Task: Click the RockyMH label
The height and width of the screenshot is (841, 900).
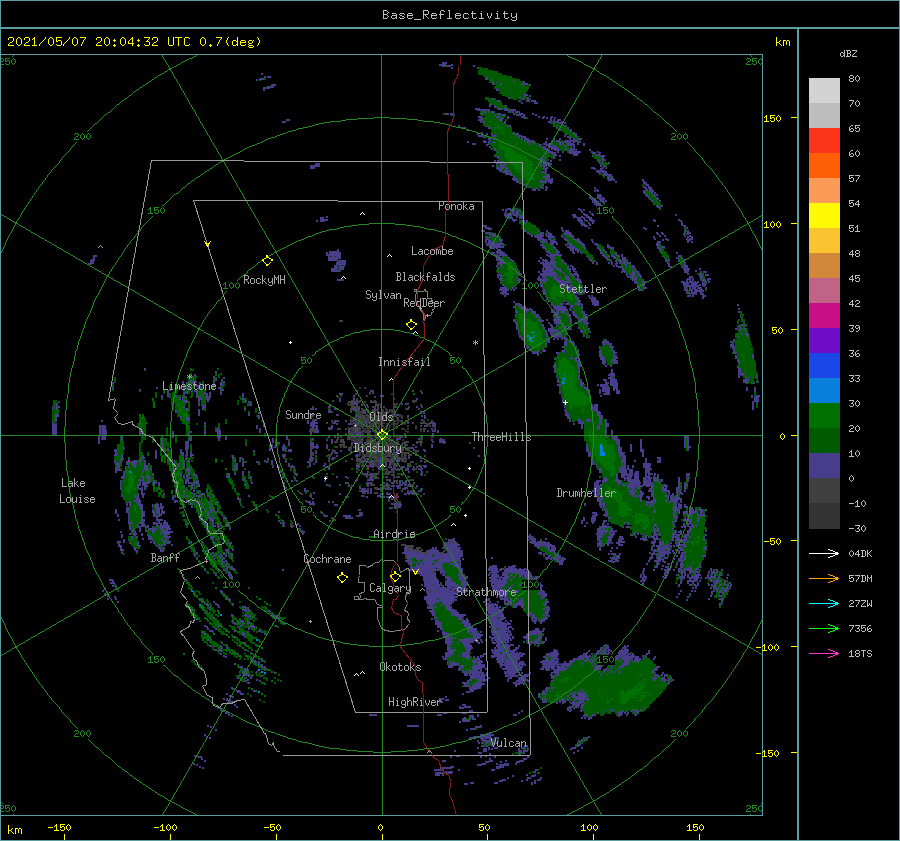Action: (264, 280)
